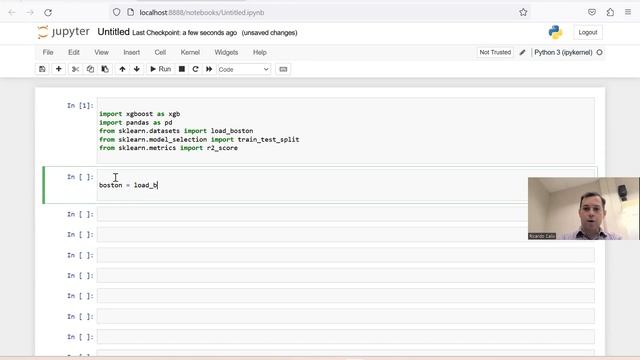Open the Edit menu
Screen dimensions: 640x360
pyautogui.click(x=74, y=52)
